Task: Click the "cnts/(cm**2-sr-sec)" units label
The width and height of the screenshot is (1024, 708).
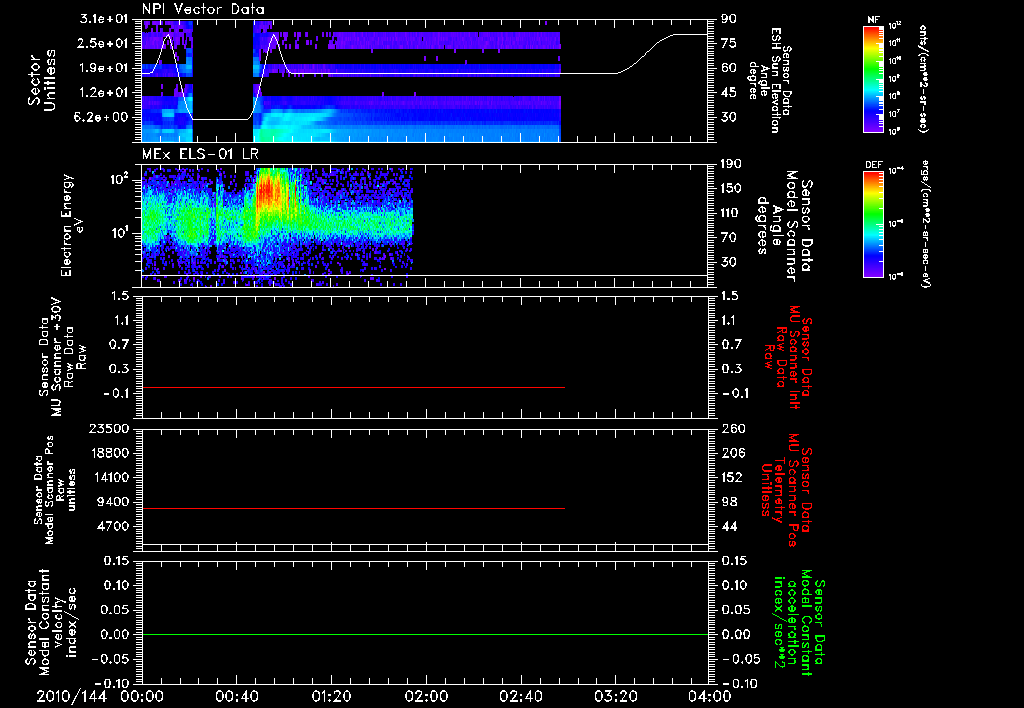Action: tap(923, 78)
